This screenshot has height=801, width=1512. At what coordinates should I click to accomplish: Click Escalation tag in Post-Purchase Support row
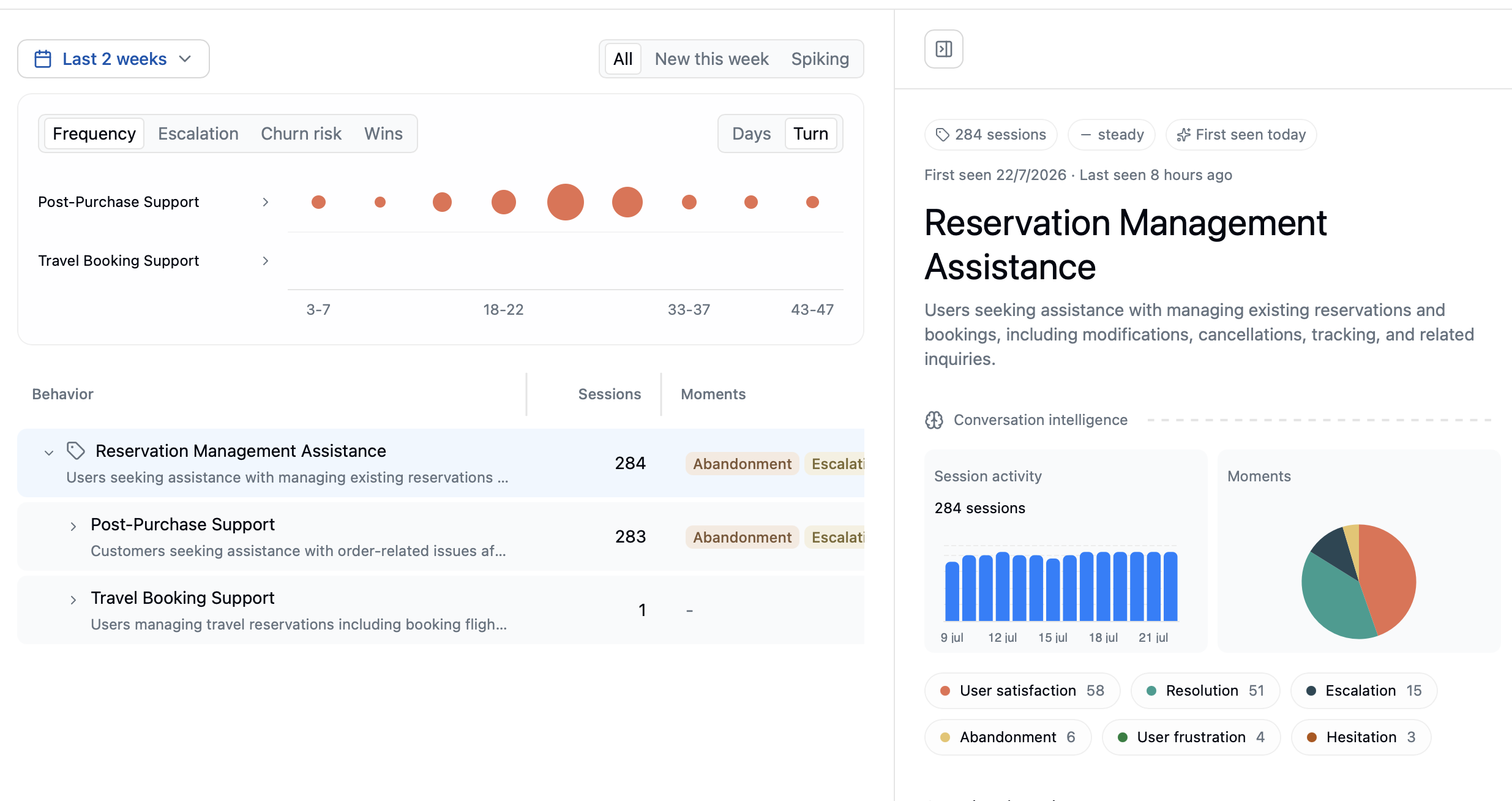coord(835,538)
